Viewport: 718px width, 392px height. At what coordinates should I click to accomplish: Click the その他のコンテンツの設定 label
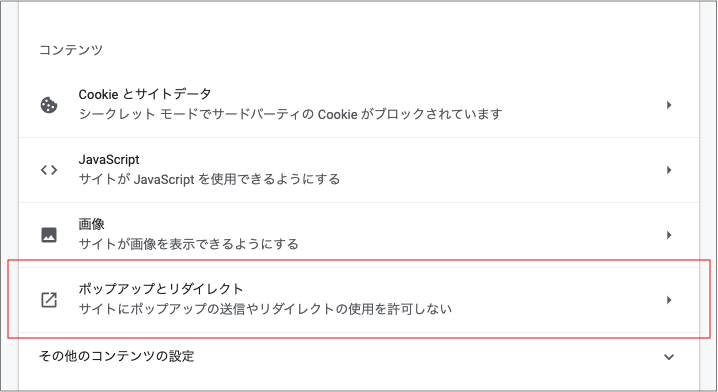(117, 356)
